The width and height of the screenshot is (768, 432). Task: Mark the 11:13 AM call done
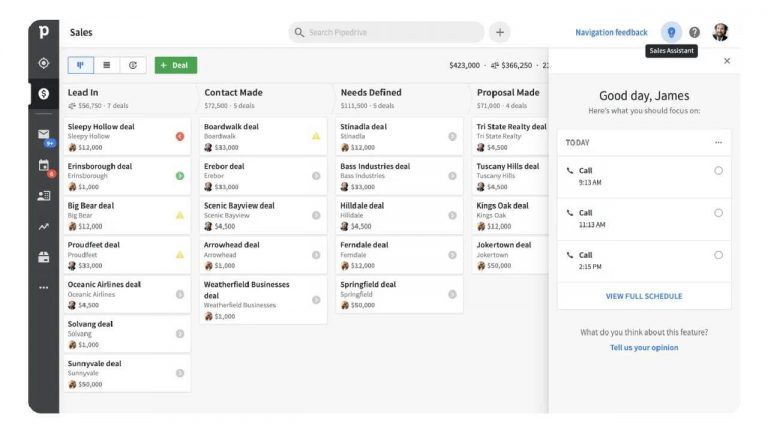[718, 213]
